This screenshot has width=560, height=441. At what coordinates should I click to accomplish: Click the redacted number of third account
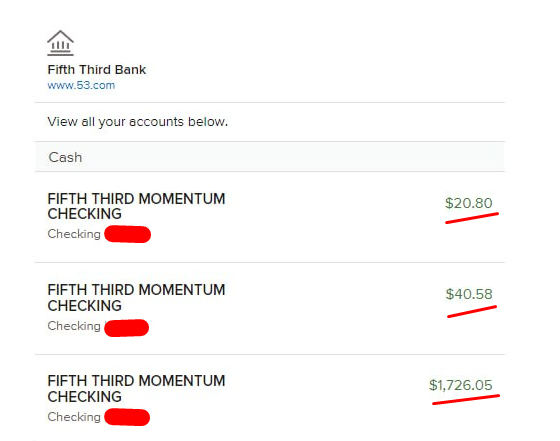pyautogui.click(x=127, y=417)
